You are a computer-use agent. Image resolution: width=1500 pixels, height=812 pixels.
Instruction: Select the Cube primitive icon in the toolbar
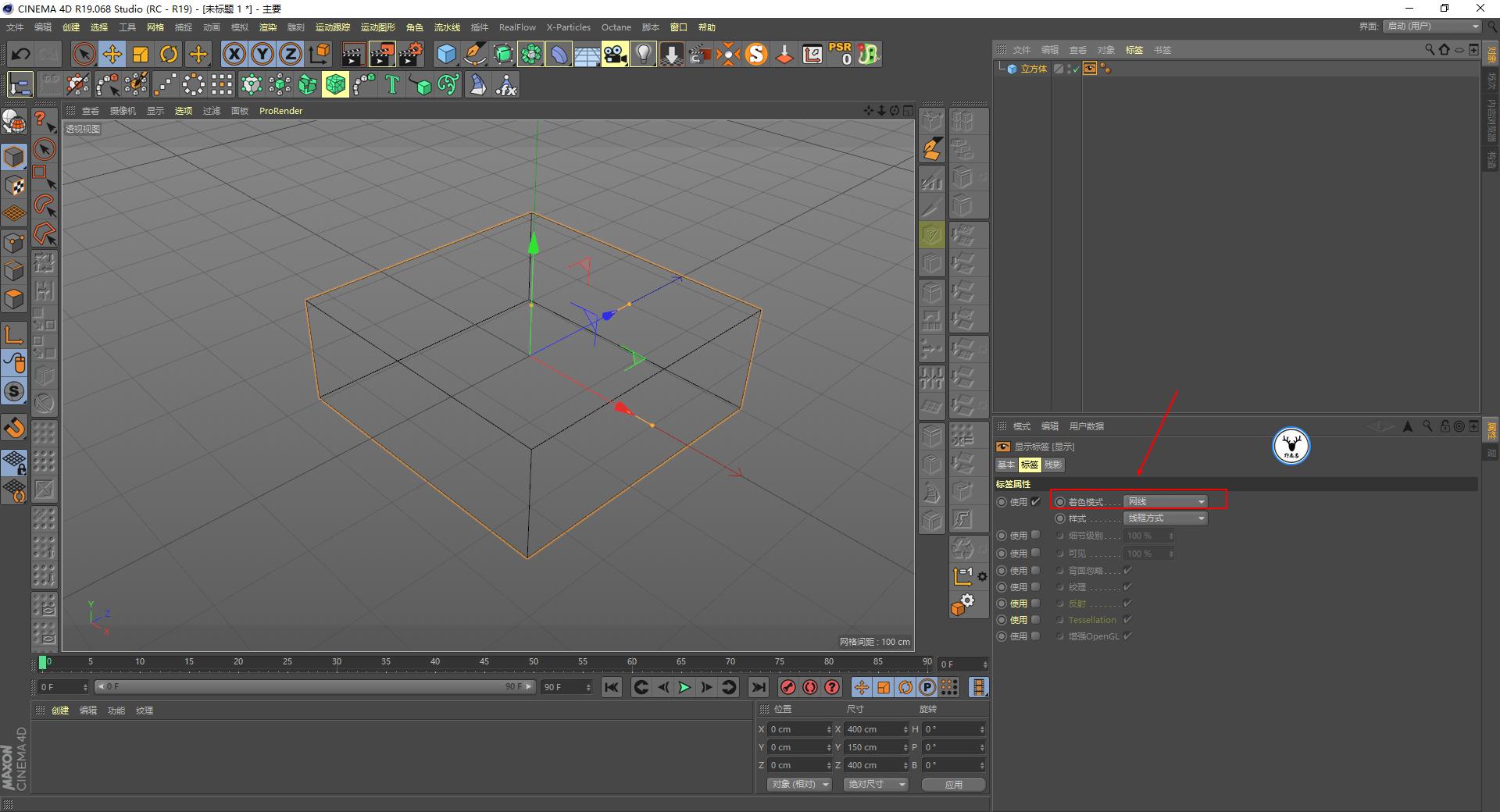[x=447, y=54]
